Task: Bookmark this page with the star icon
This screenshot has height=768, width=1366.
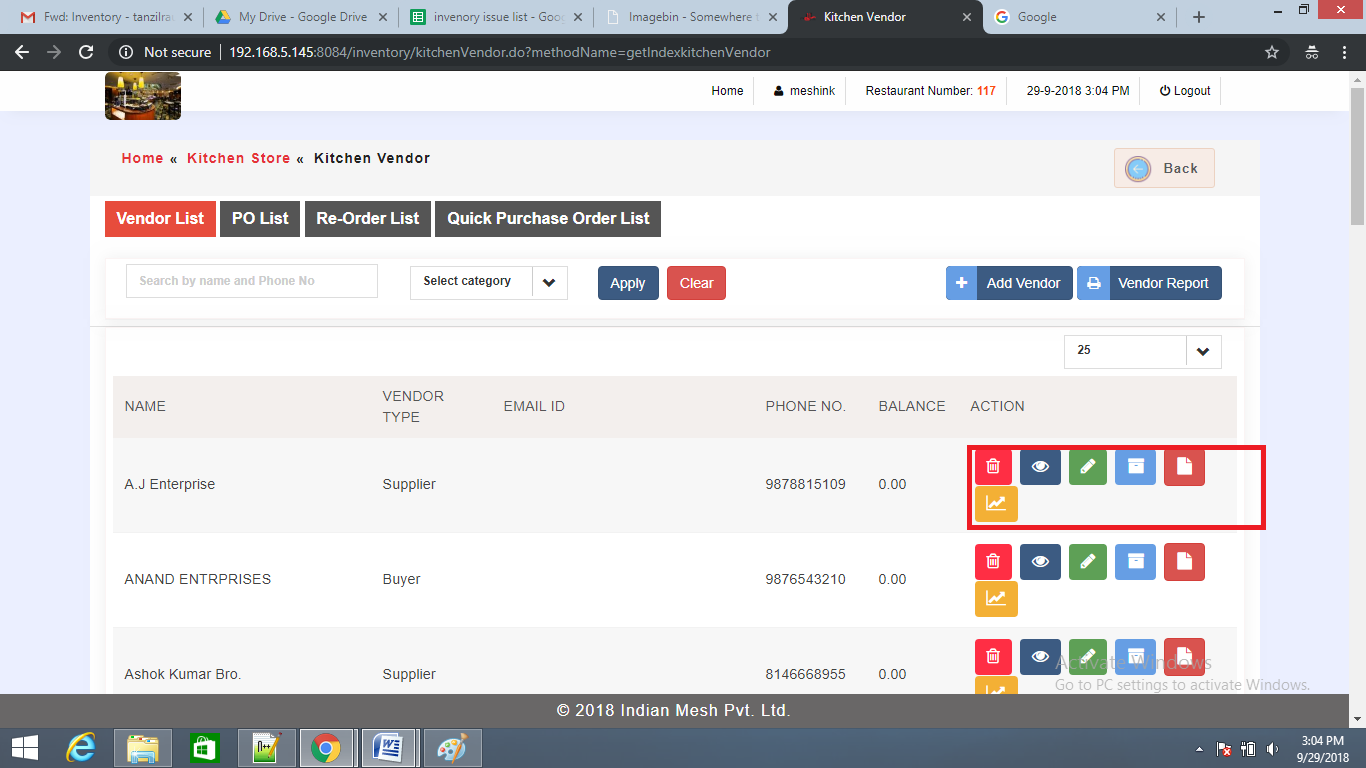Action: tap(1272, 52)
